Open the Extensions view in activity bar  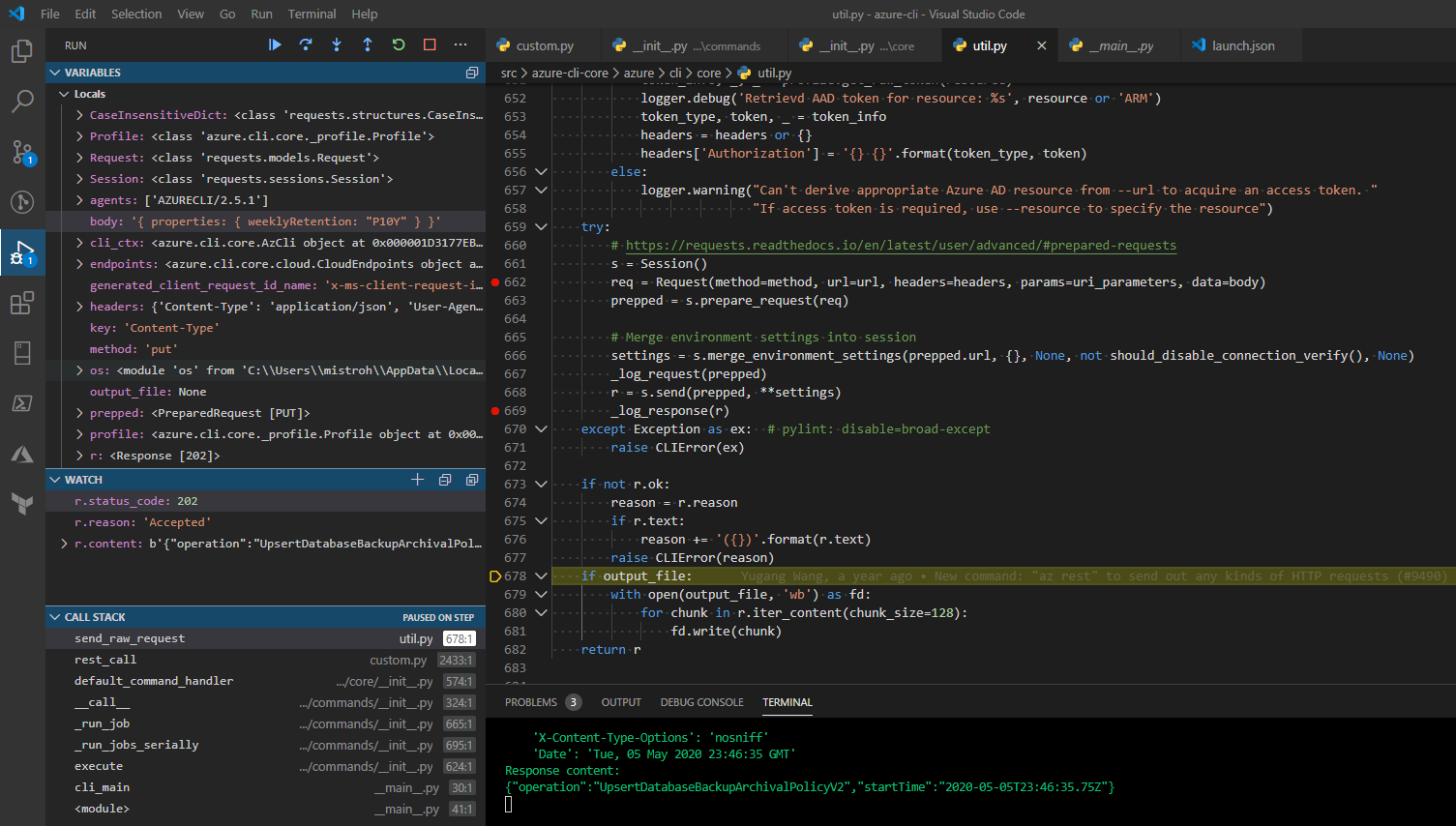tap(22, 303)
